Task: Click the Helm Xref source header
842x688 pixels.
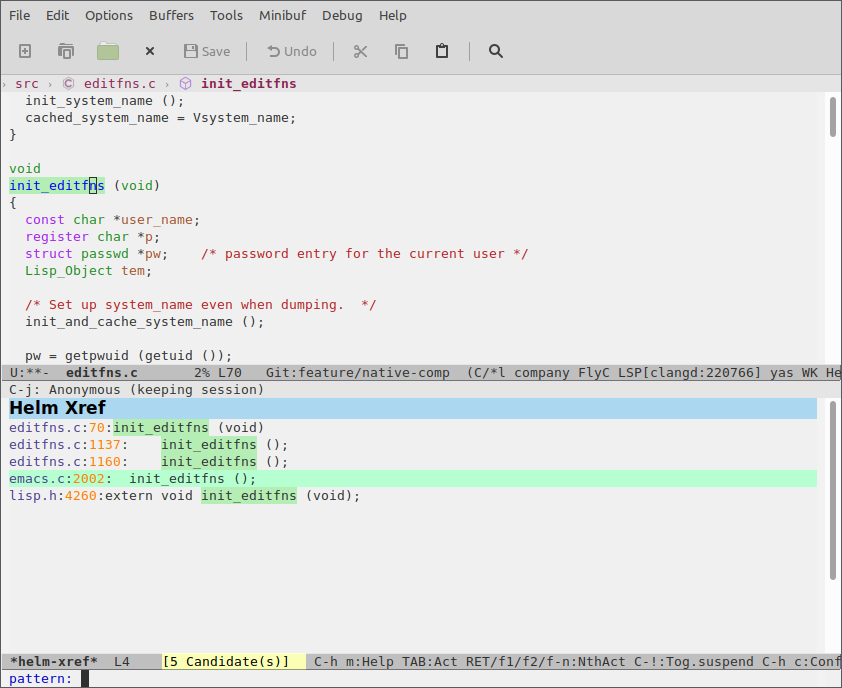Action: pyautogui.click(x=412, y=408)
